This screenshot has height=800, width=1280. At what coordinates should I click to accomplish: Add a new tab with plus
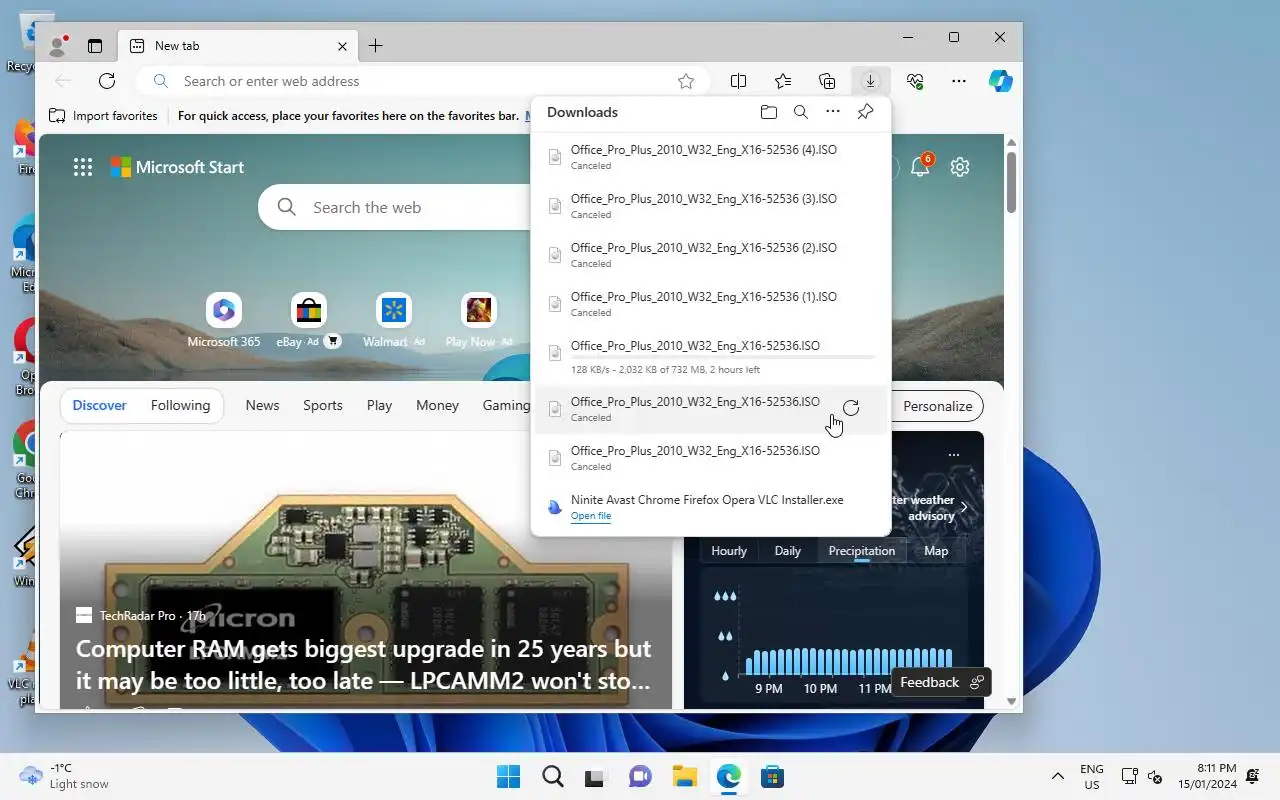(375, 46)
